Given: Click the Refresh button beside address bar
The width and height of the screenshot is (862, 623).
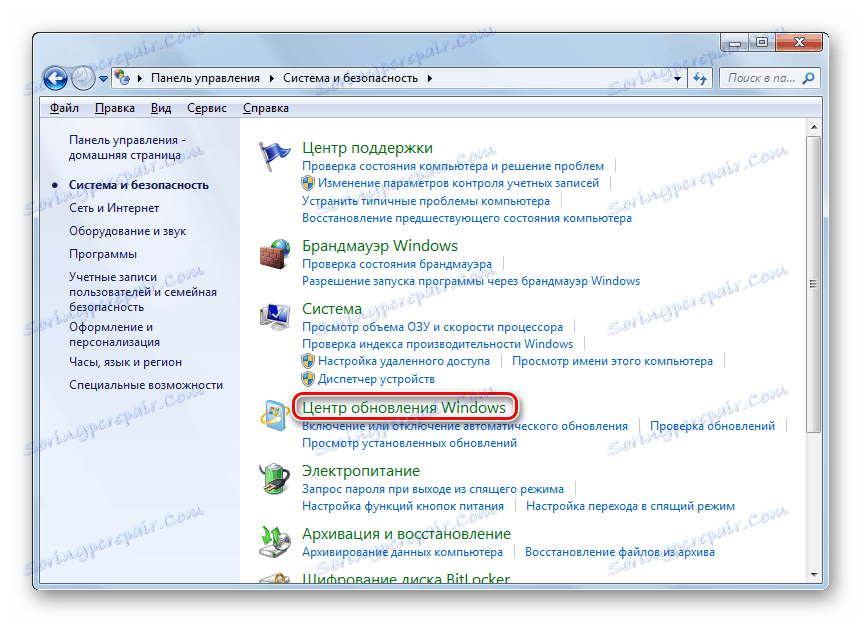Looking at the screenshot, I should (x=700, y=79).
